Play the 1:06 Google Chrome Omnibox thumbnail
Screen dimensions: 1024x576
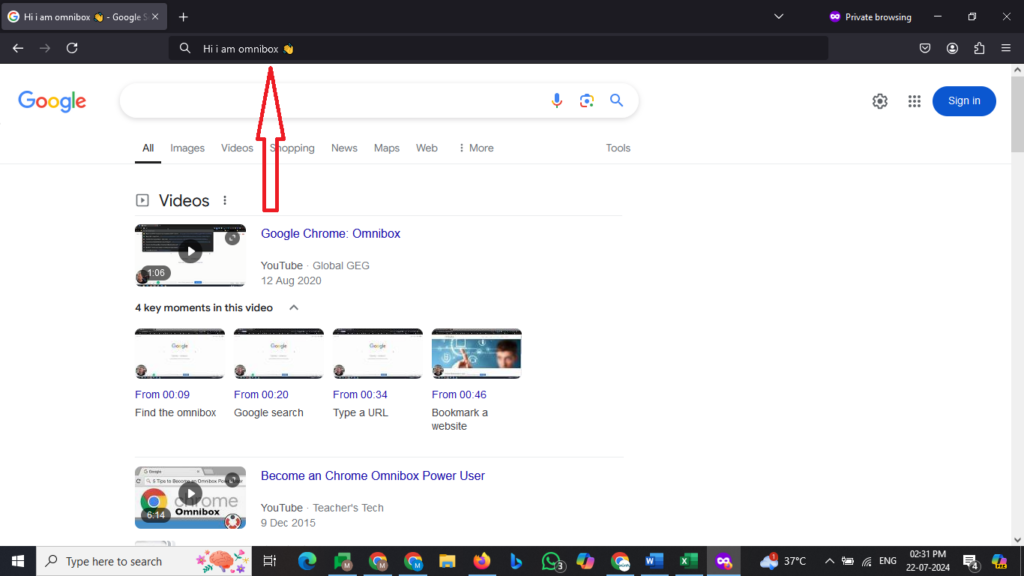click(190, 255)
